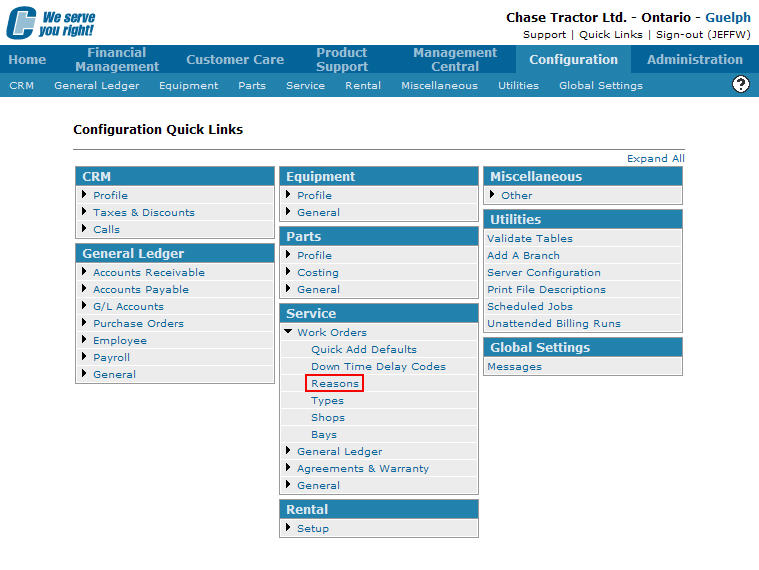Open Server Configuration link
Screen dimensions: 759x570
point(544,272)
